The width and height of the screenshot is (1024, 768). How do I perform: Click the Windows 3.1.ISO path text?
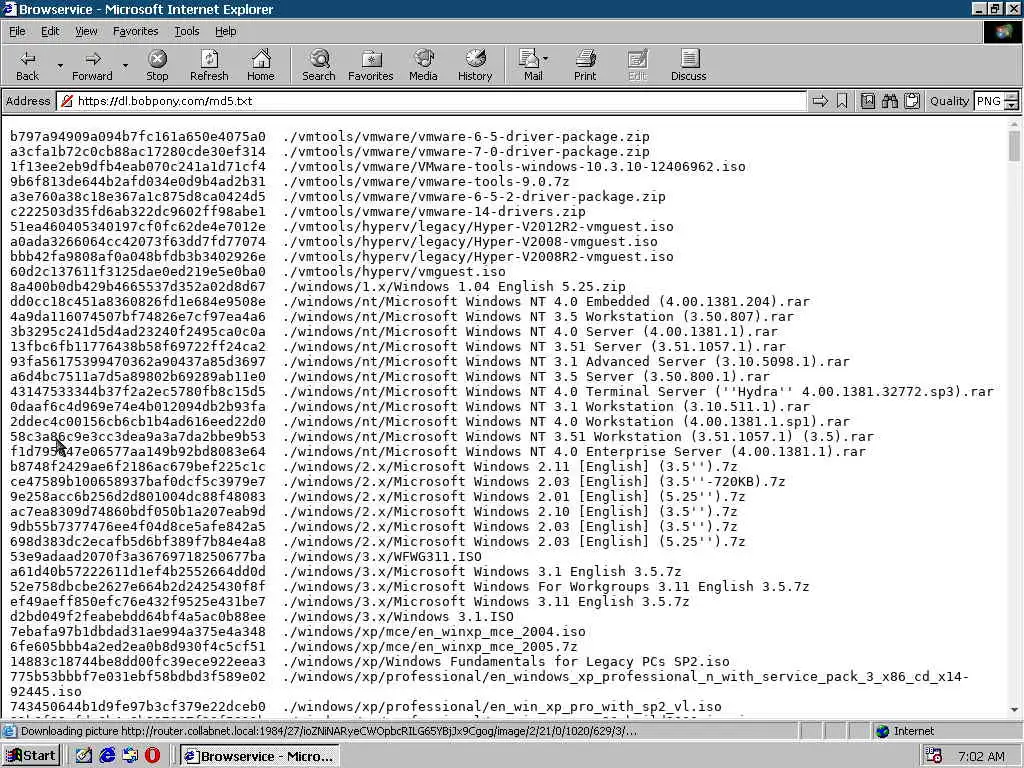[x=398, y=617]
